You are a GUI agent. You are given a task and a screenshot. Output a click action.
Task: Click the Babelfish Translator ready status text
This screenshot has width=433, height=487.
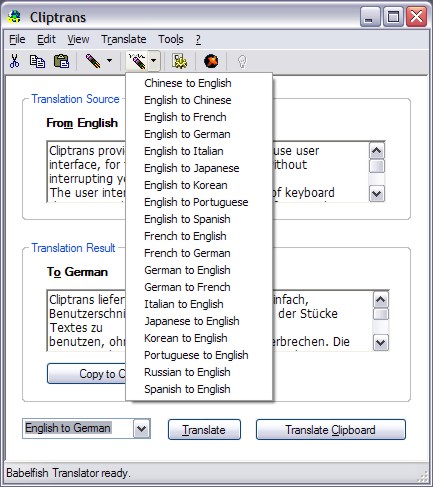click(68, 473)
